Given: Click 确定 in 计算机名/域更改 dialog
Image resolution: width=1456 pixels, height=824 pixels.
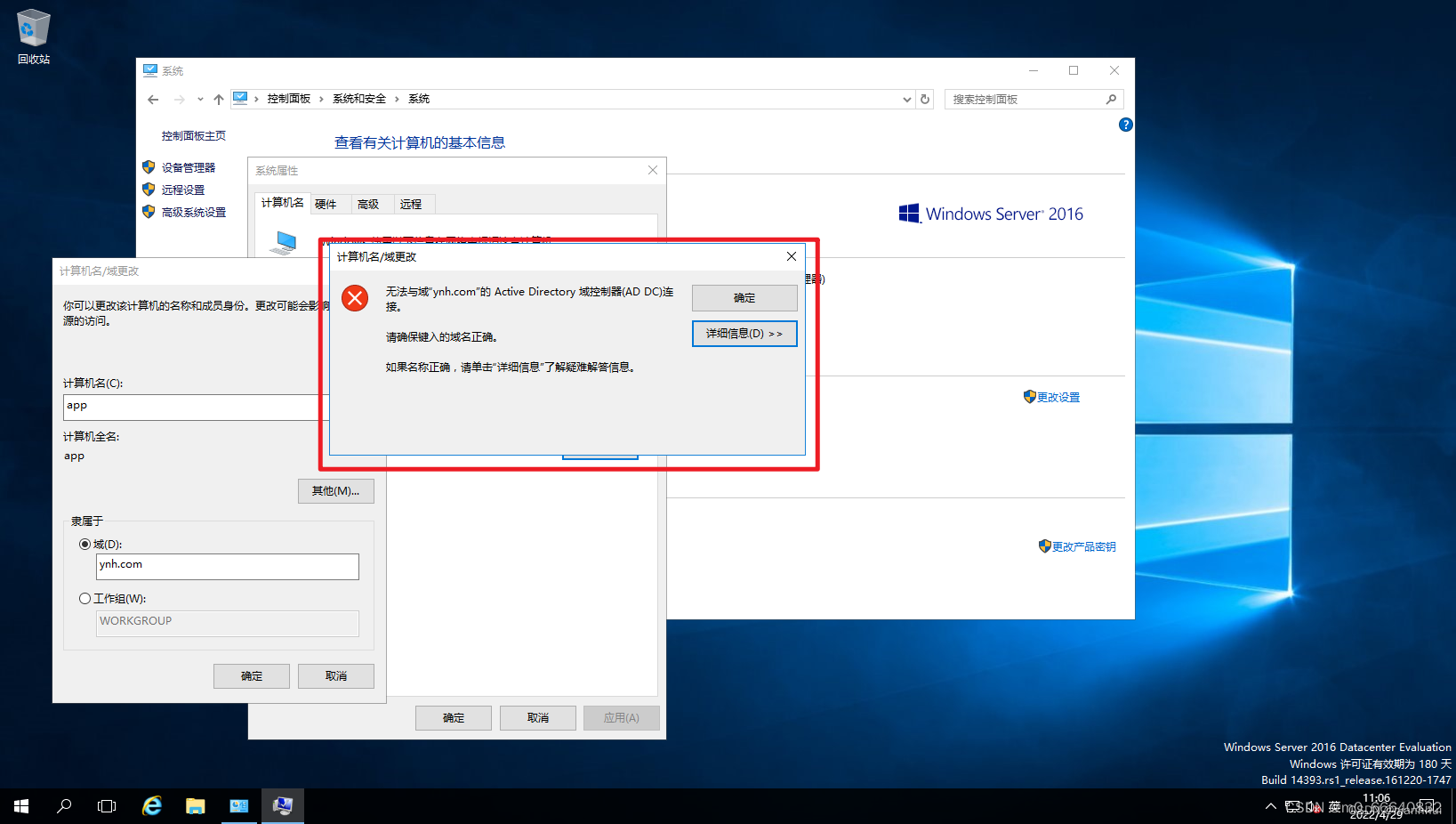Looking at the screenshot, I should [252, 676].
